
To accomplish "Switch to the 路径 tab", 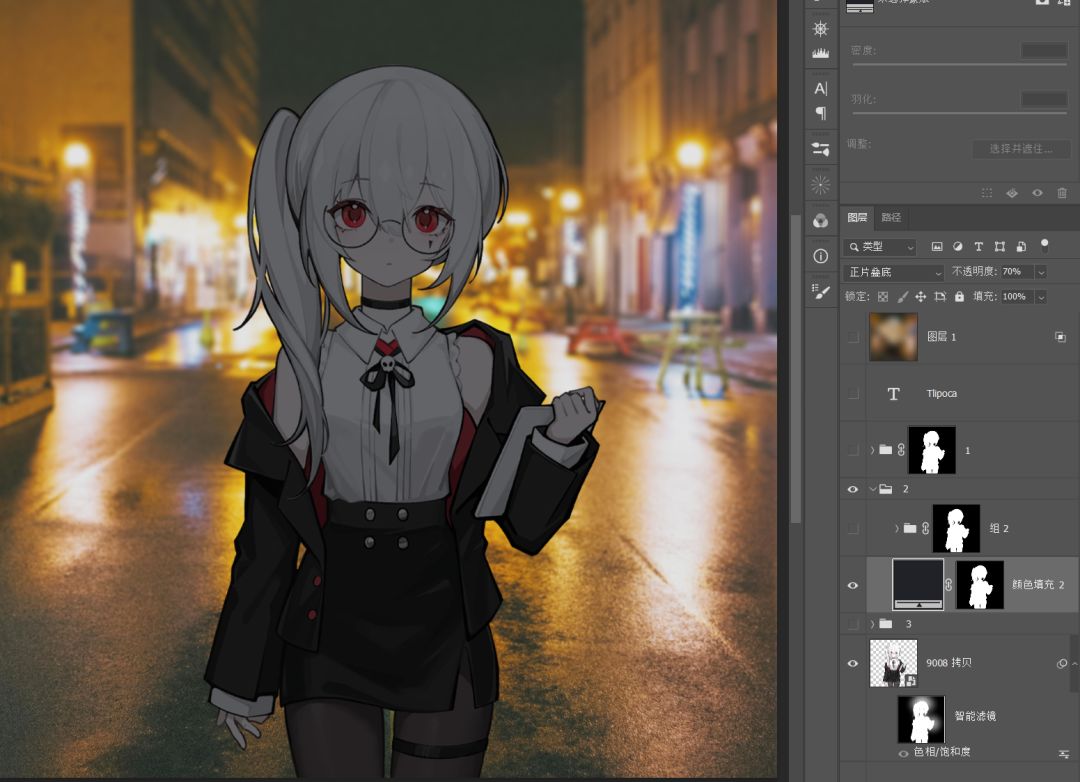I will click(890, 217).
